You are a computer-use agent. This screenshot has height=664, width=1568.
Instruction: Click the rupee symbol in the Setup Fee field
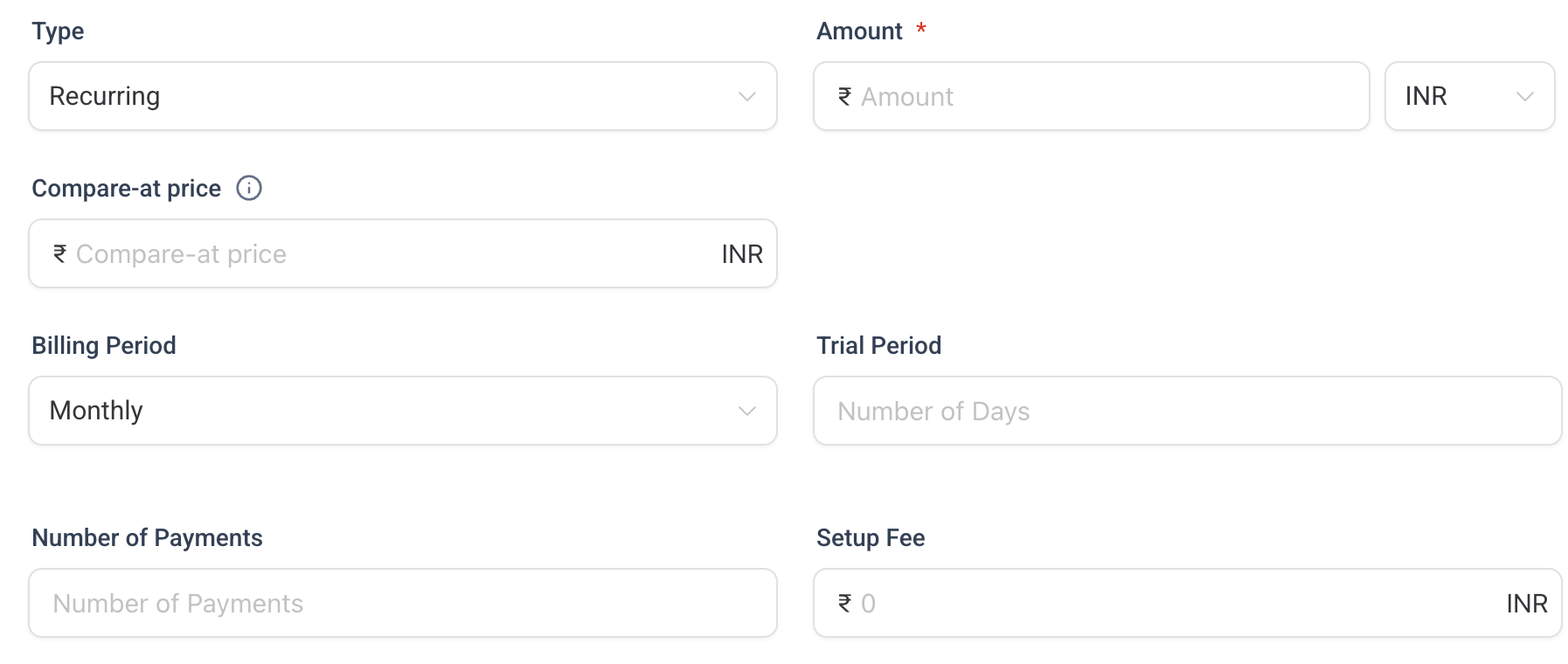(x=844, y=603)
